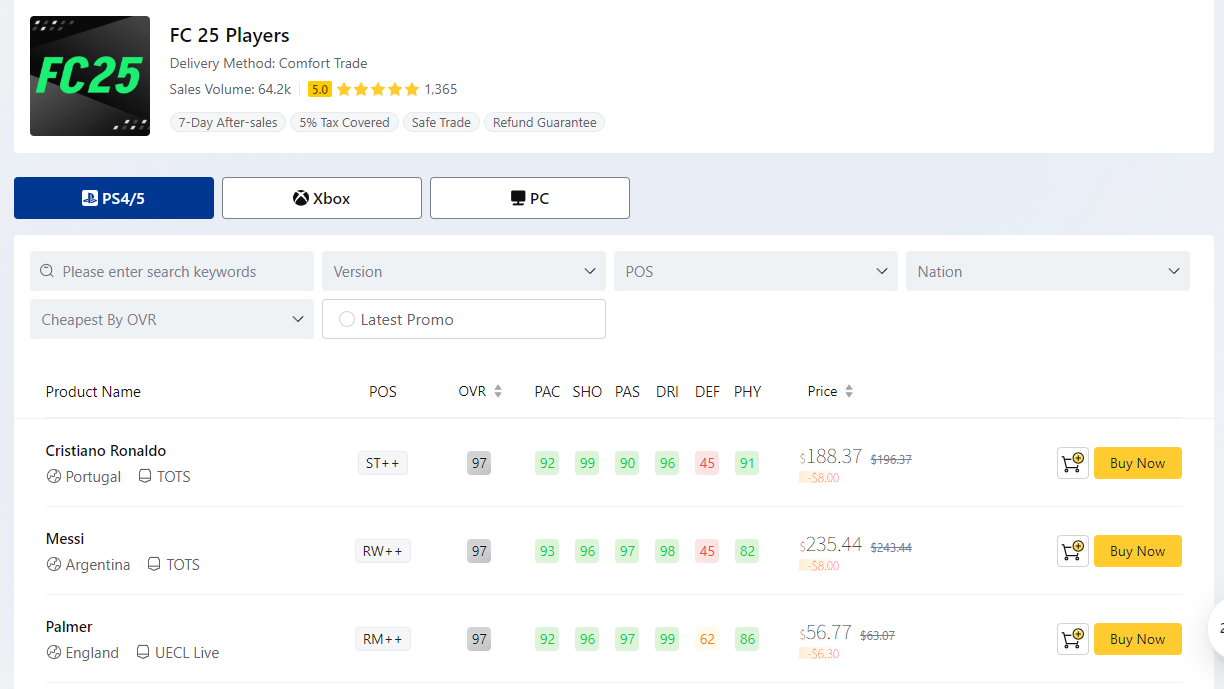Click Palmer's strikethrough price $63.07
Image resolution: width=1224 pixels, height=689 pixels.
pos(877,635)
